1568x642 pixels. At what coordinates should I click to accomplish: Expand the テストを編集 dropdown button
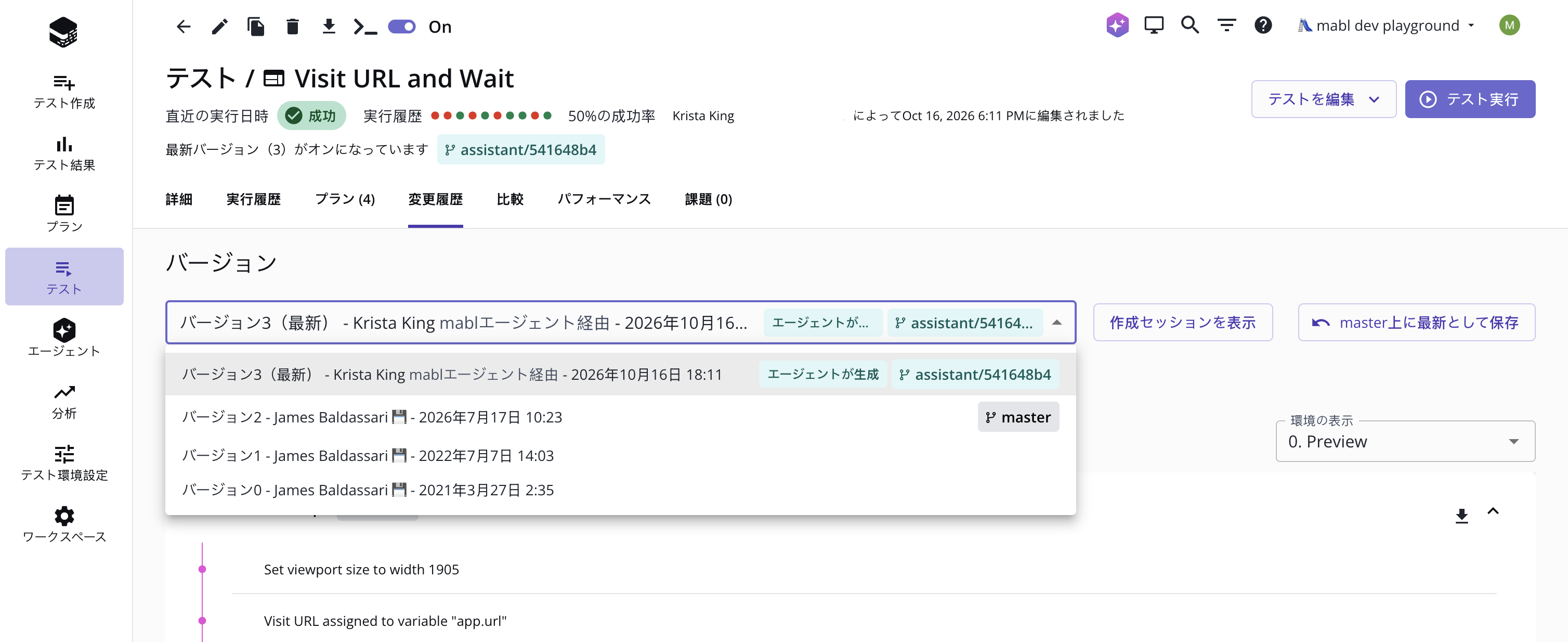[x=1323, y=99]
